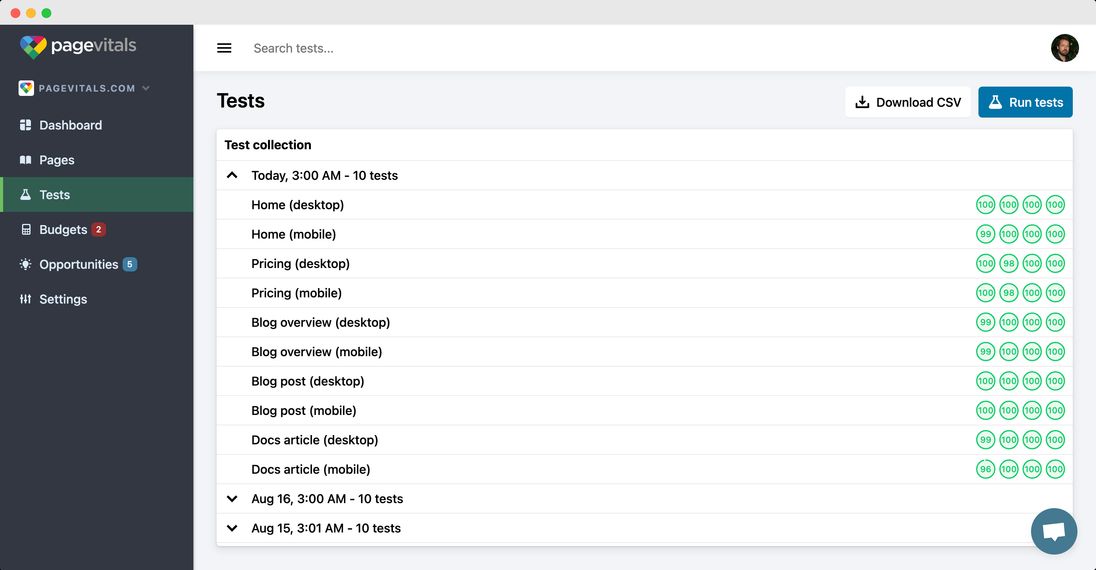Click the Settings sliders icon
Screen dimensions: 1096x570
(x=26, y=299)
